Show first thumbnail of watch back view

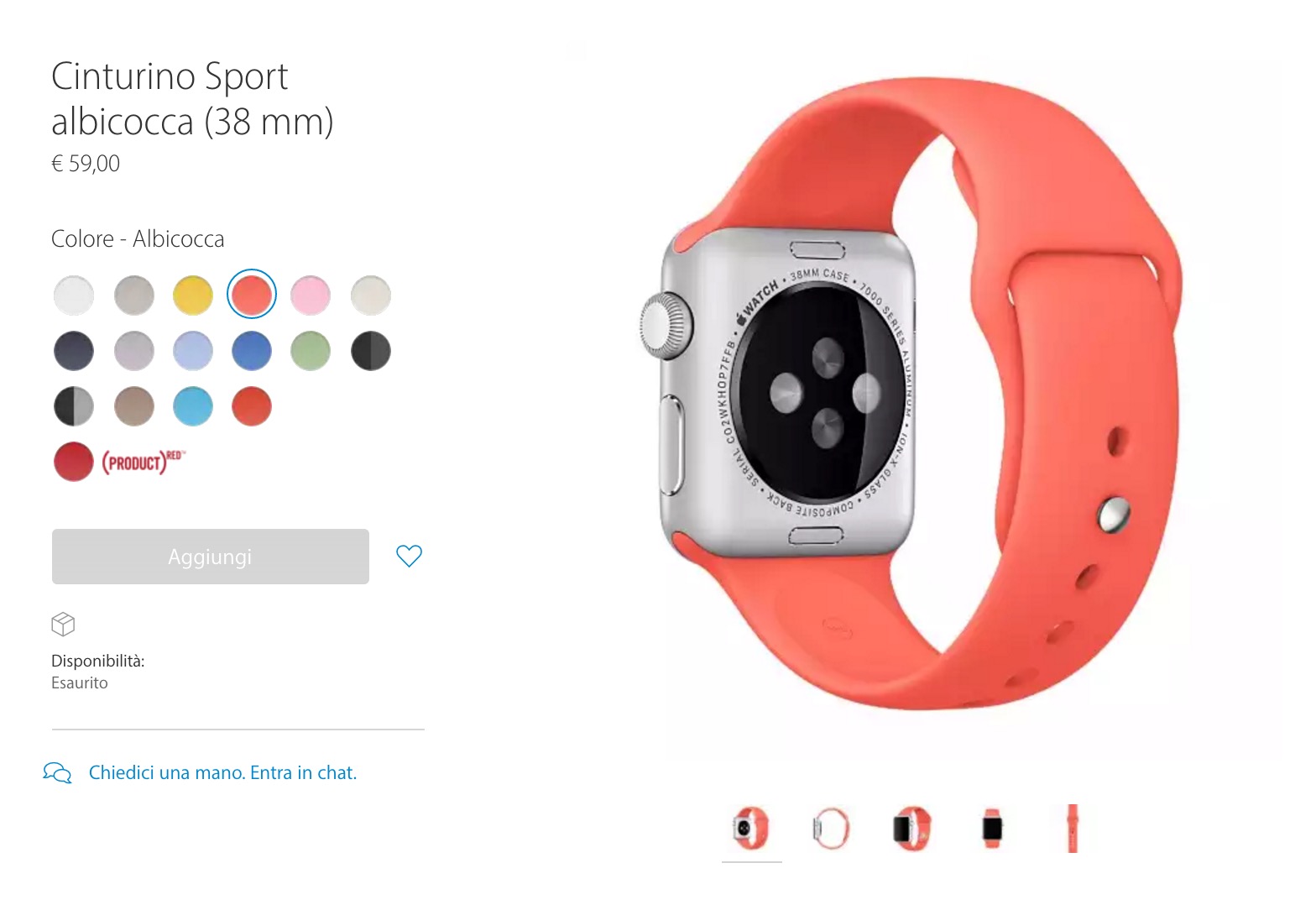click(751, 829)
